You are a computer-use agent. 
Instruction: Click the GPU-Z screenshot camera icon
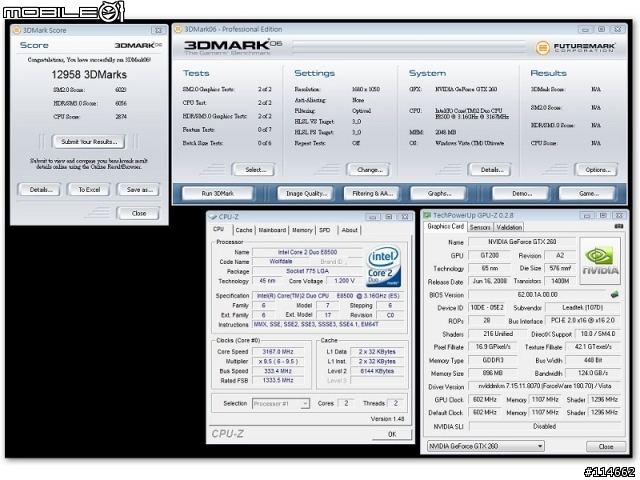pyautogui.click(x=619, y=226)
